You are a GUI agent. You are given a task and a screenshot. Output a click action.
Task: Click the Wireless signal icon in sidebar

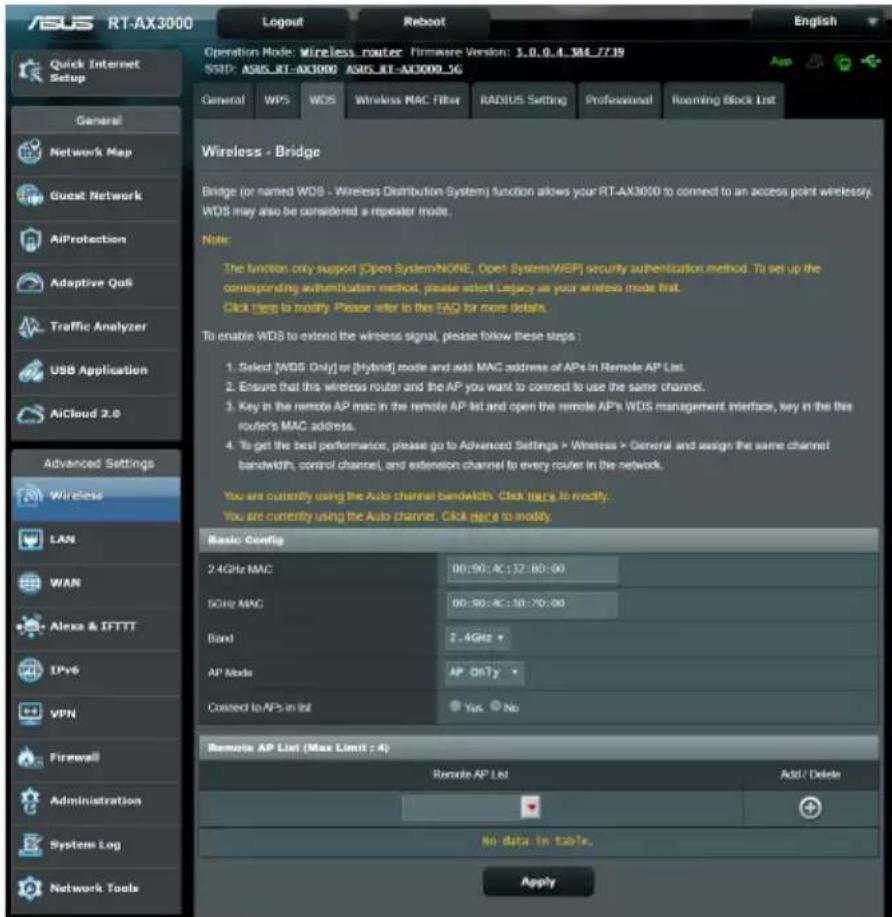[30, 496]
